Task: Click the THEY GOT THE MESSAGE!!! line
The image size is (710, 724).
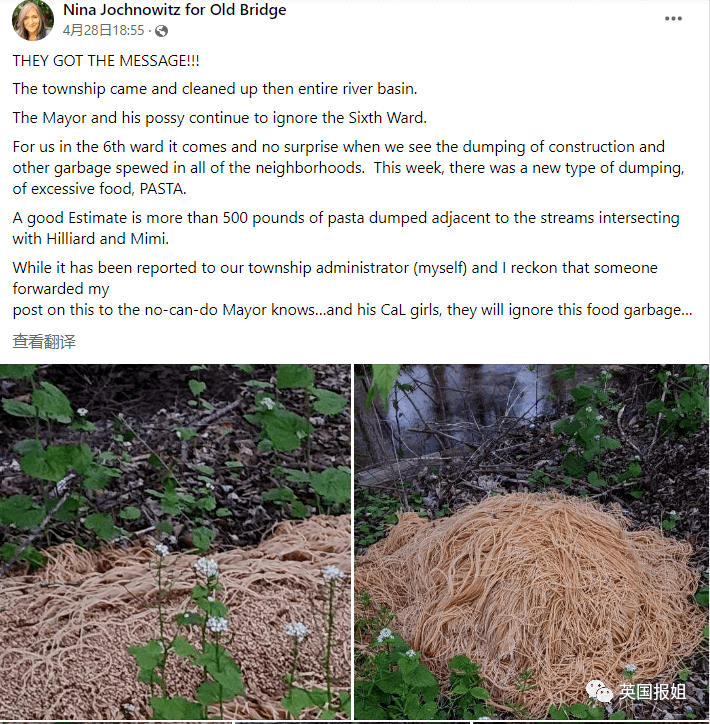Action: coord(106,60)
